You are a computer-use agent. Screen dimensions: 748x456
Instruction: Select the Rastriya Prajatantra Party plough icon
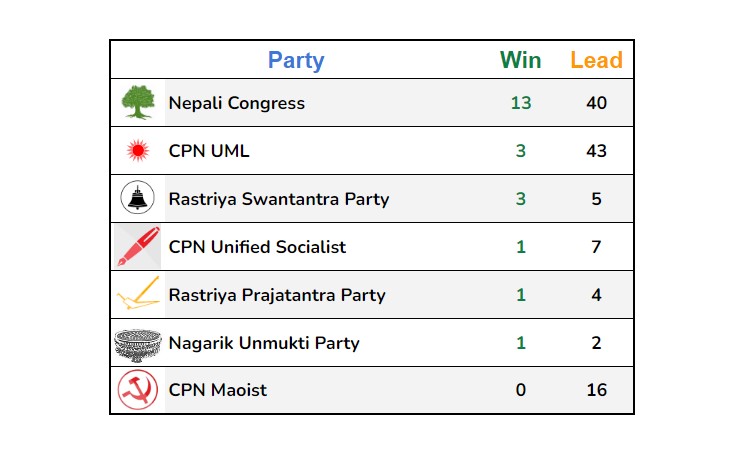138,293
